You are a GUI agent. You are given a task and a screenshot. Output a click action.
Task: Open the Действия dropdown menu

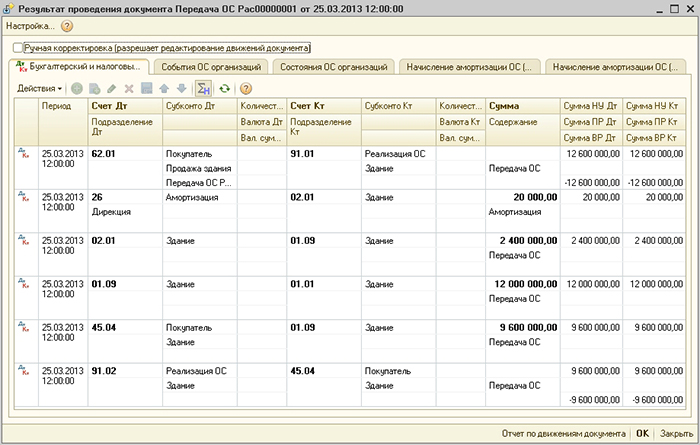click(39, 89)
